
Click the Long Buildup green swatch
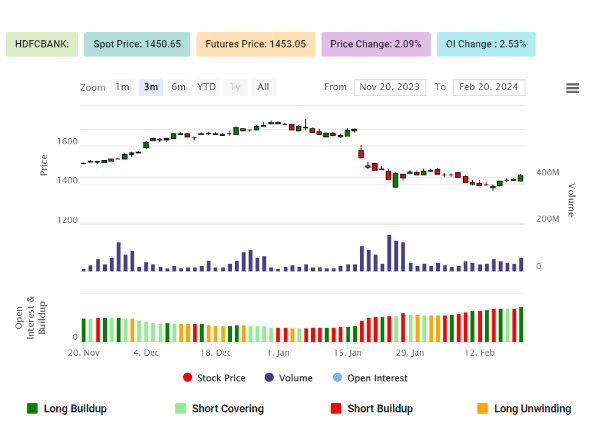tap(32, 408)
